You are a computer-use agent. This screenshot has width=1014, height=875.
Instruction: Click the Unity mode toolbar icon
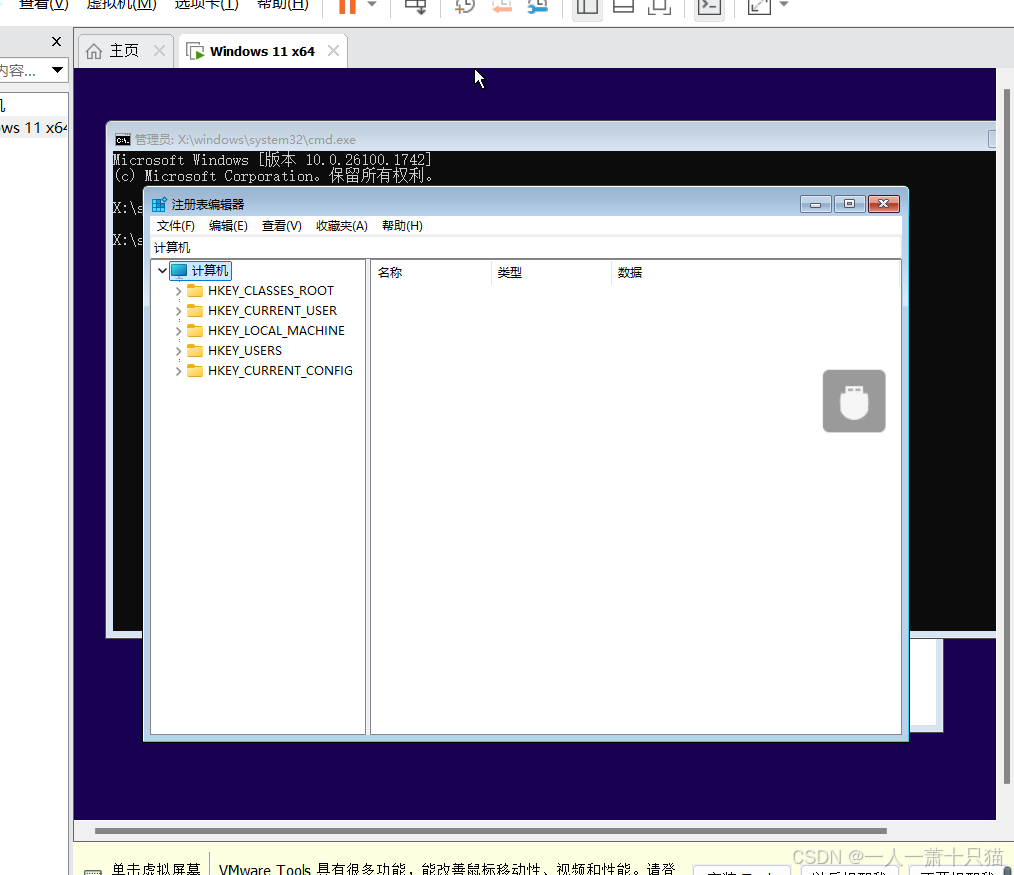click(660, 6)
